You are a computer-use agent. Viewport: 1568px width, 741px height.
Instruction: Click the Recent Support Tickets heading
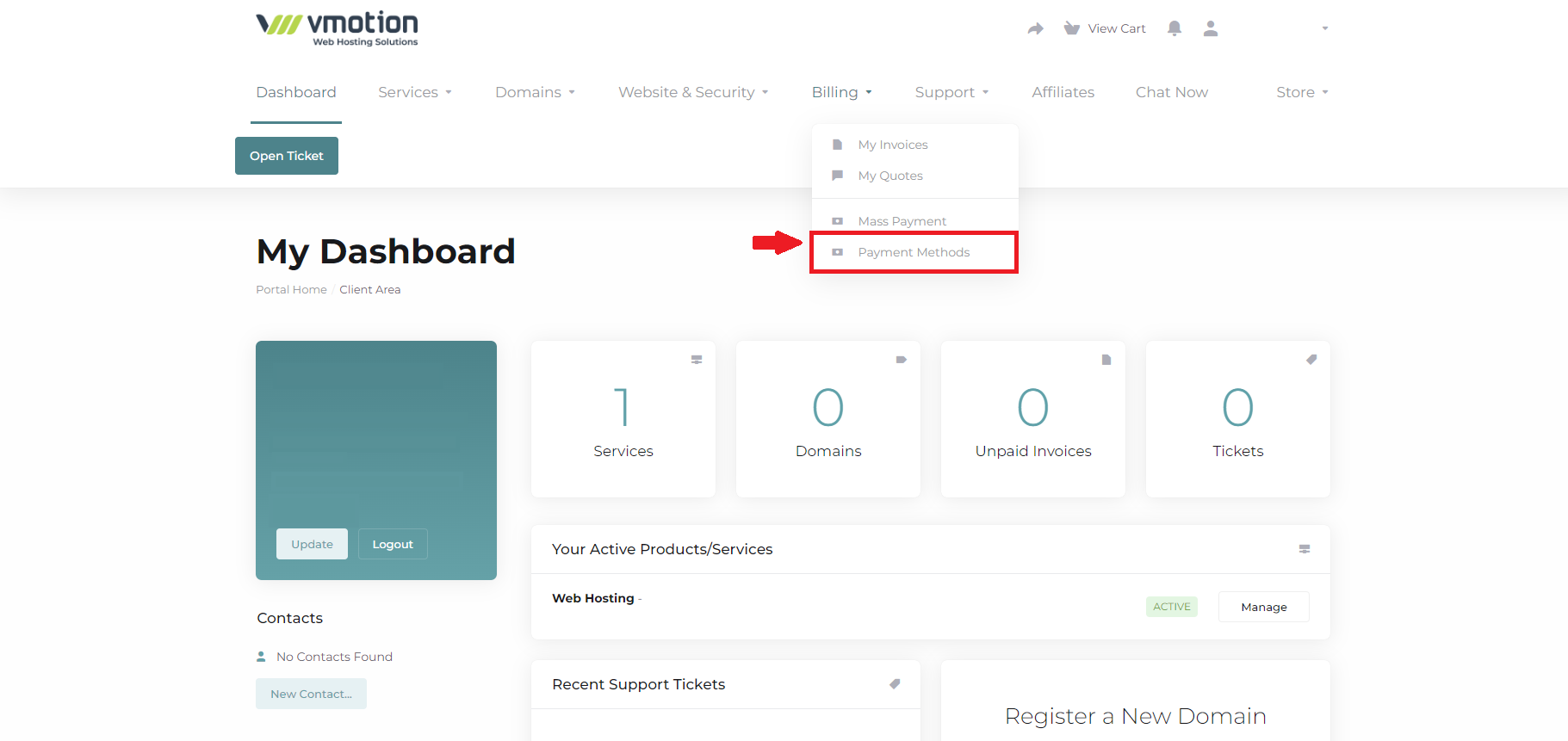point(639,684)
